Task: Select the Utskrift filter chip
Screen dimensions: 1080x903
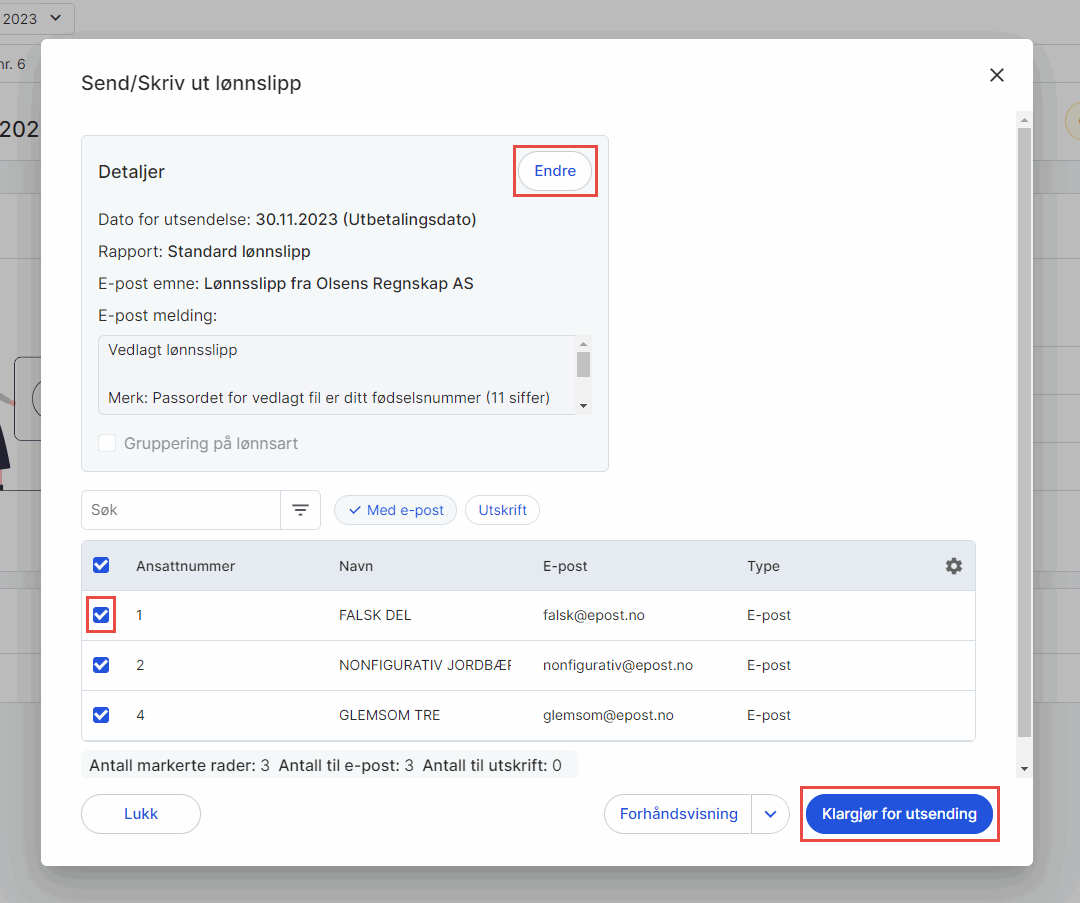Action: pos(502,510)
